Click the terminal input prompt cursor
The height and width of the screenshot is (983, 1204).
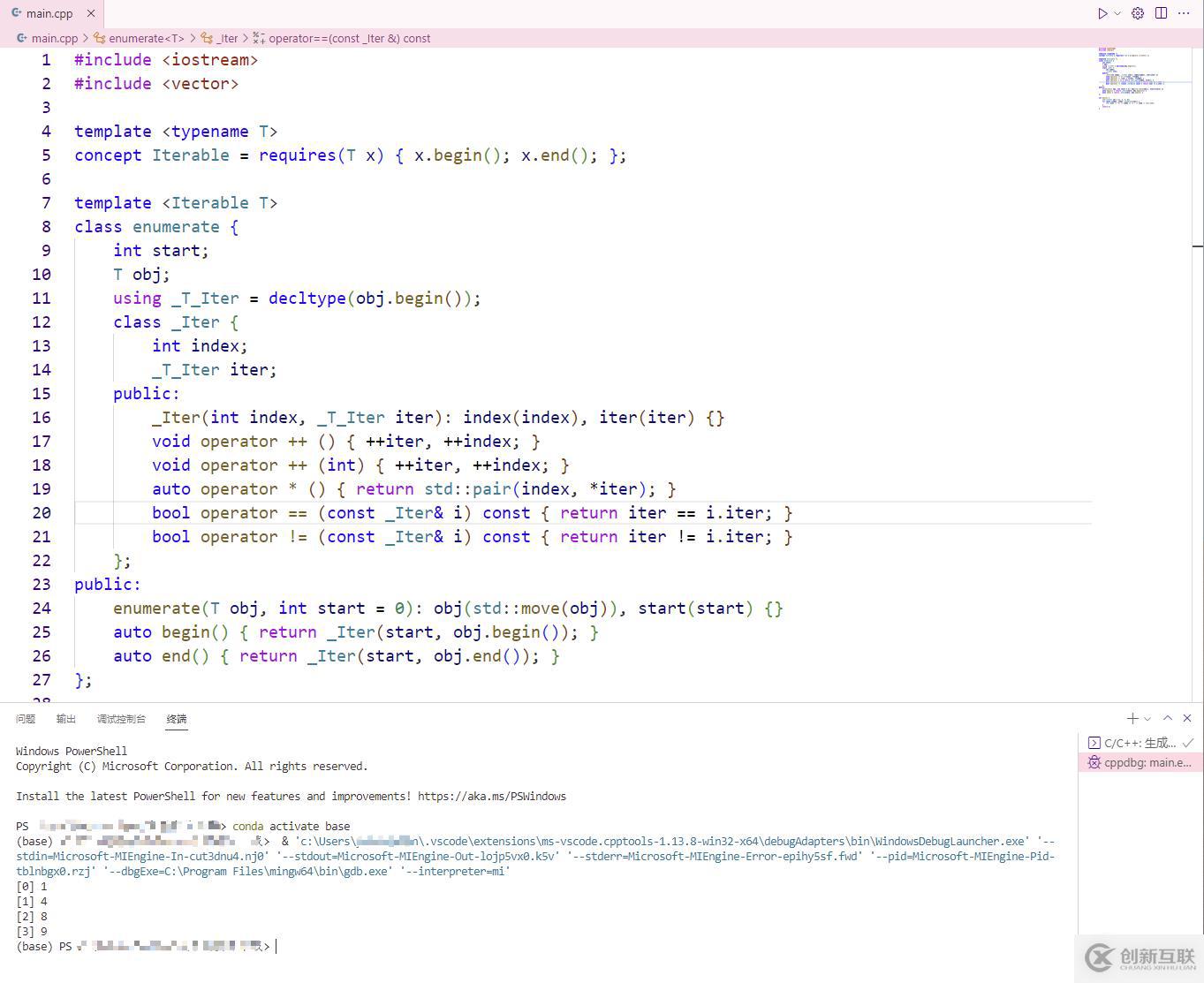(x=276, y=947)
